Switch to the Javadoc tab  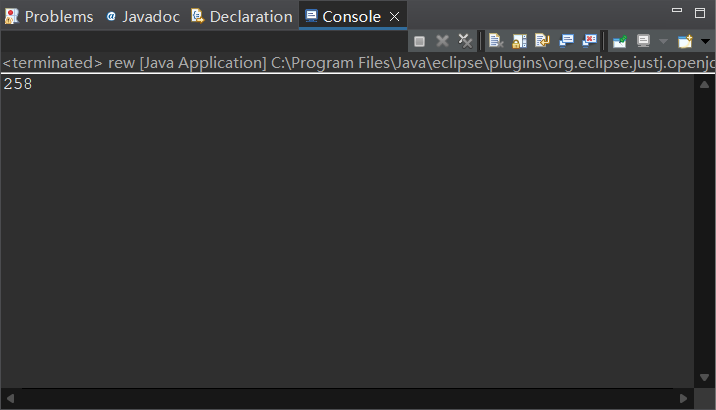click(143, 16)
